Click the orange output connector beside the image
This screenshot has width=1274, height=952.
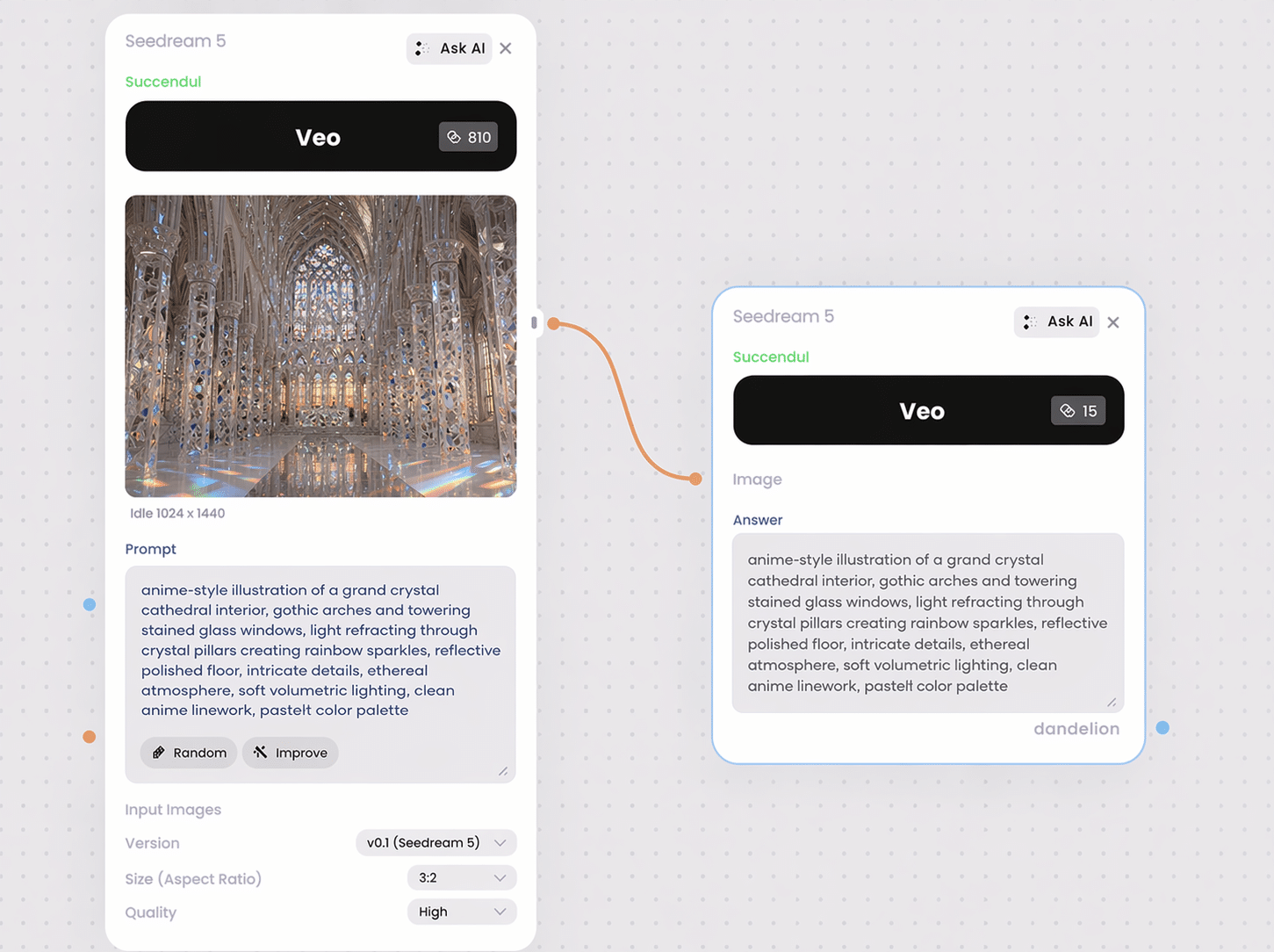(554, 323)
